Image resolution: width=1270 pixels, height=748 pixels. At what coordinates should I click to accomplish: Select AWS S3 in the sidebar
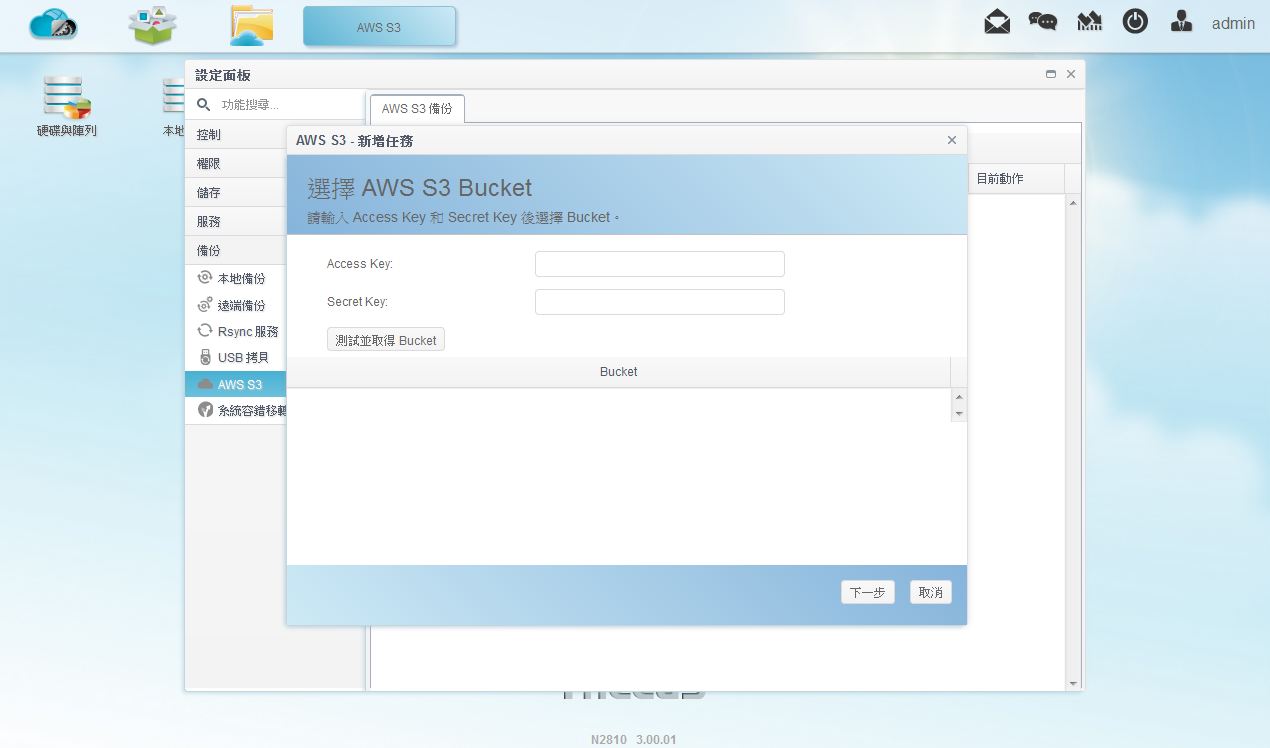(x=236, y=384)
